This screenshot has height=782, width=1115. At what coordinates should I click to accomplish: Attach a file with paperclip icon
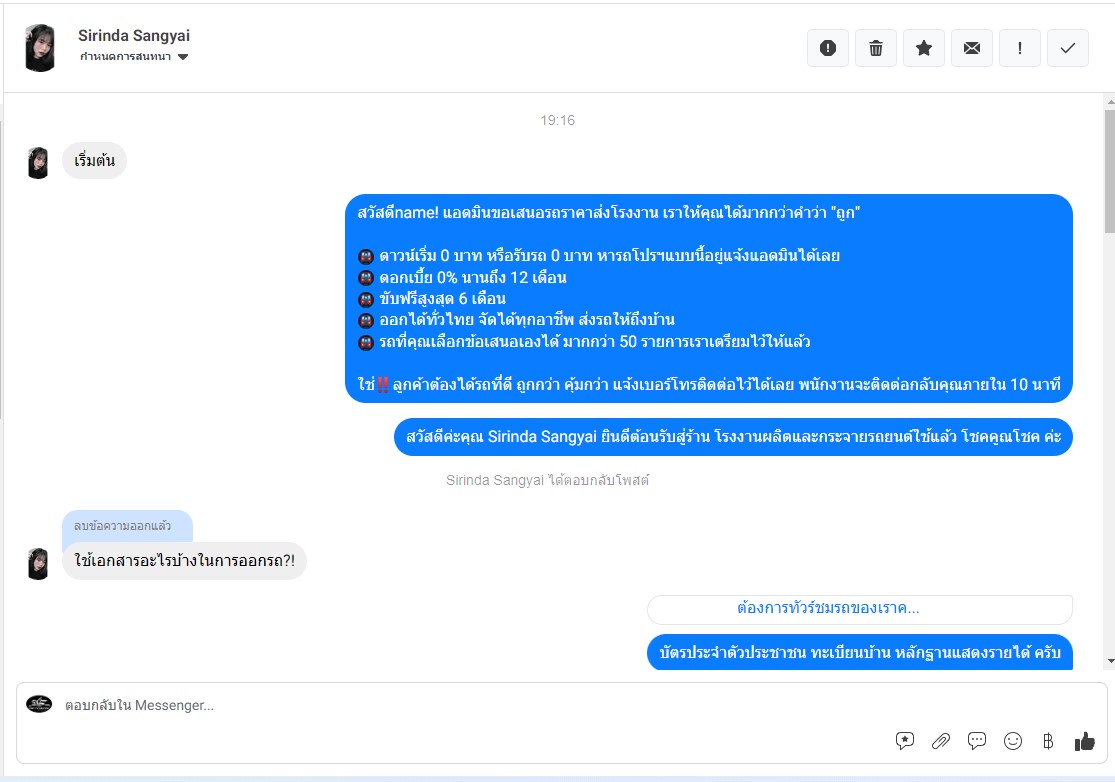[941, 741]
